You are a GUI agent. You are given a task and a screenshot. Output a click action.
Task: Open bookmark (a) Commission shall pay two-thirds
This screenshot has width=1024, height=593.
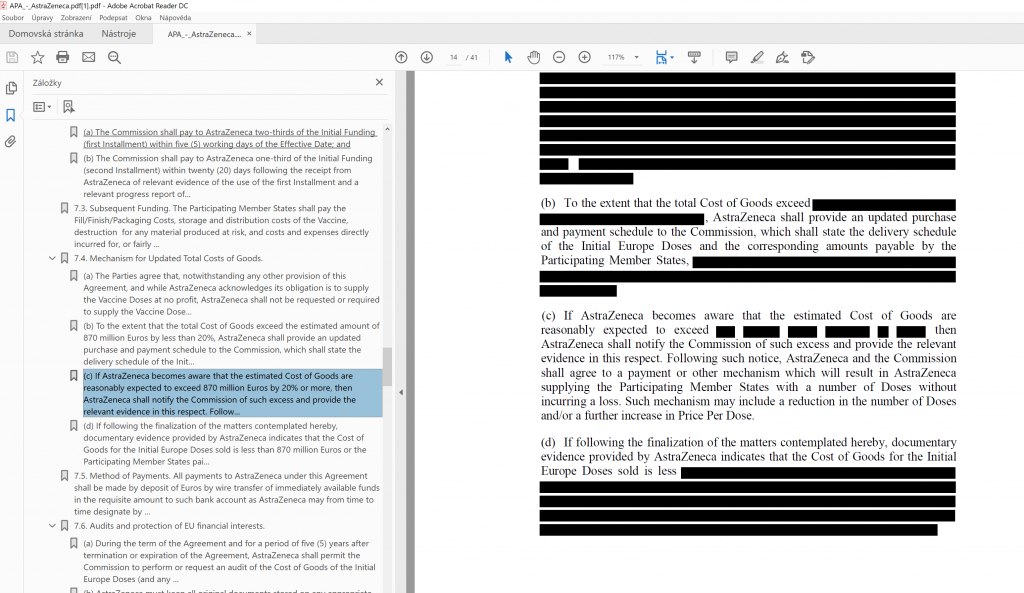[x=230, y=138]
